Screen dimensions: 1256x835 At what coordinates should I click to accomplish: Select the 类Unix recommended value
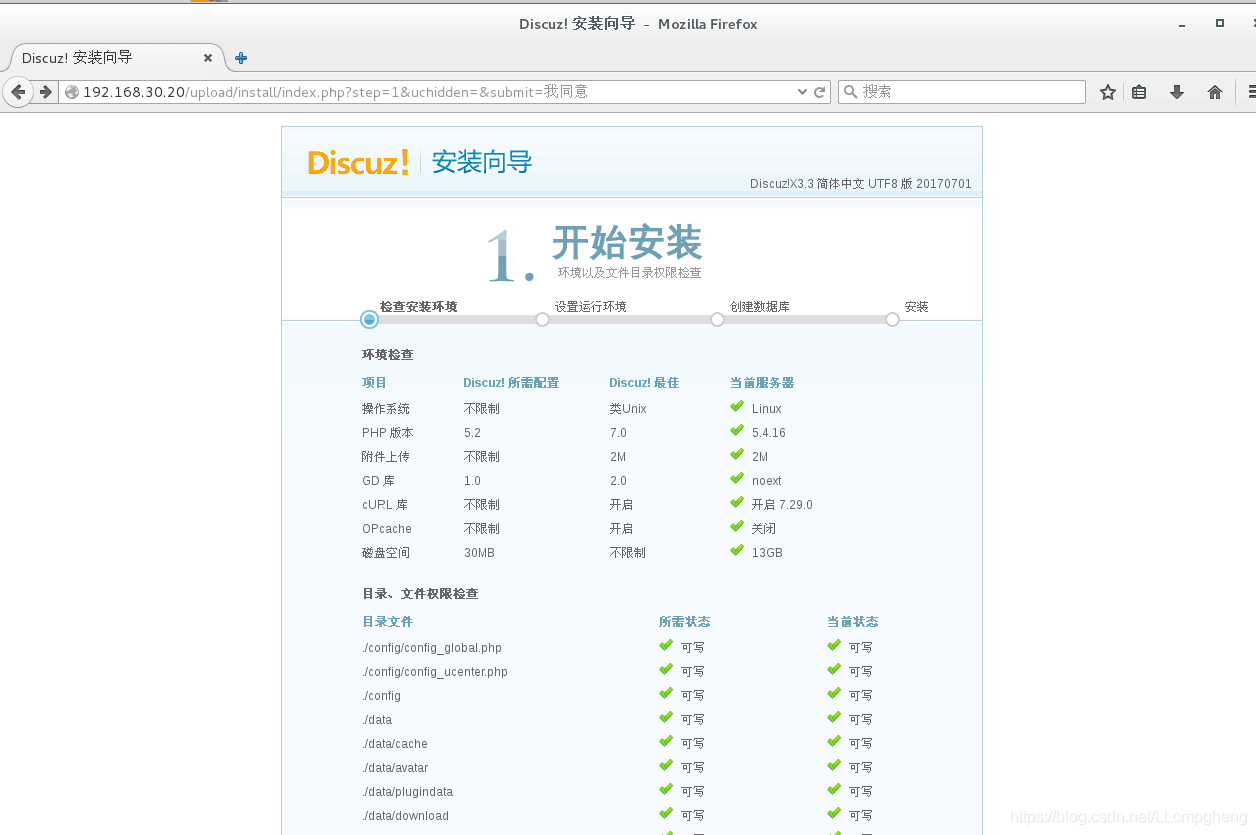[x=628, y=409]
